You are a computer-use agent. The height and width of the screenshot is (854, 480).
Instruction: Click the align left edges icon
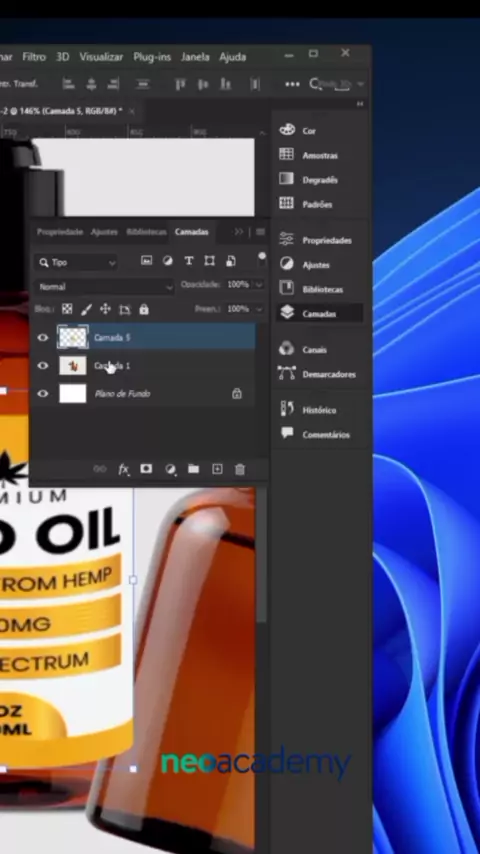click(x=68, y=84)
